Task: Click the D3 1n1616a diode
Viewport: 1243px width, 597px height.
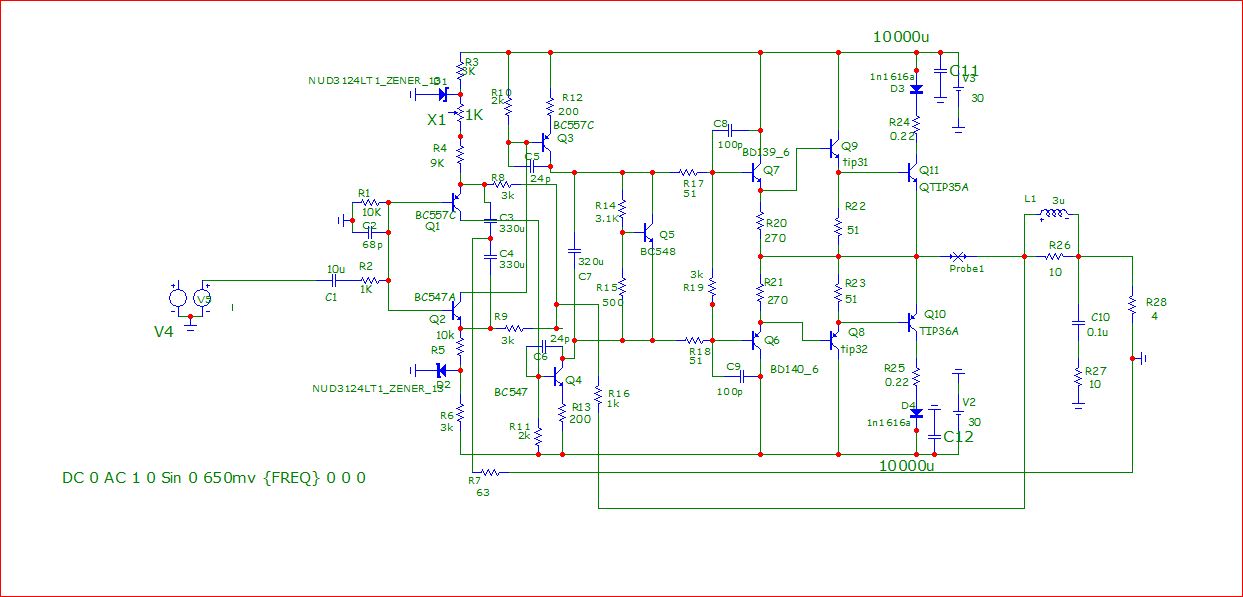Action: click(916, 89)
